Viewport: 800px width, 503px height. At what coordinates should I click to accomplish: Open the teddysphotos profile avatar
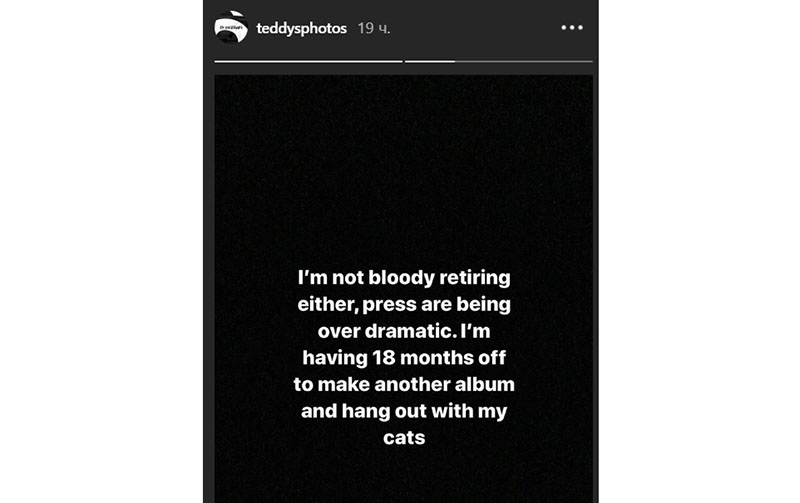pyautogui.click(x=231, y=28)
